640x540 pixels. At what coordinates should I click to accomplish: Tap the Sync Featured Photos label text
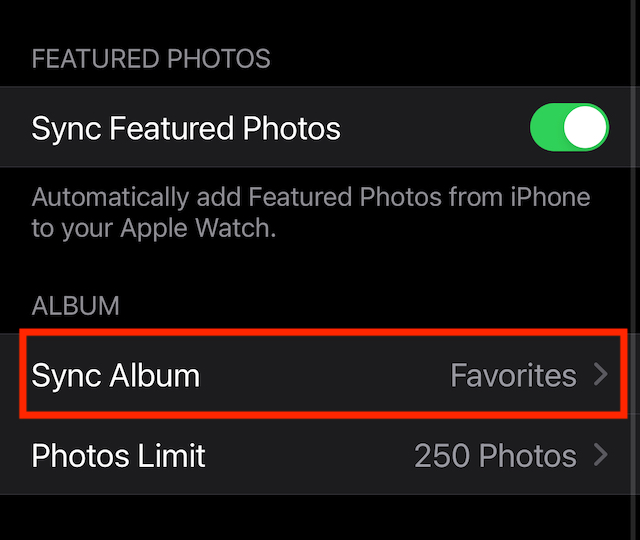(186, 128)
